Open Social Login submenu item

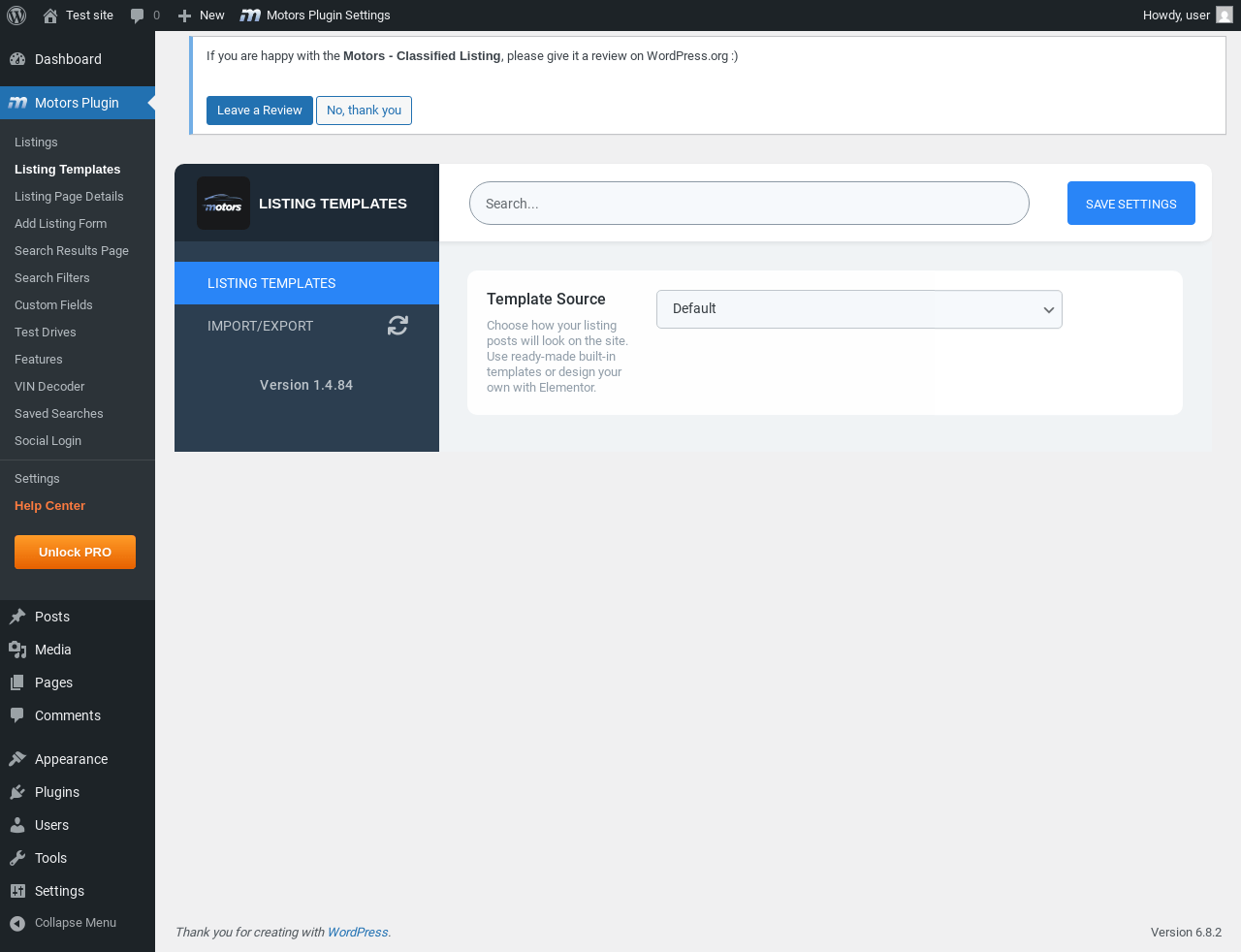coord(48,441)
